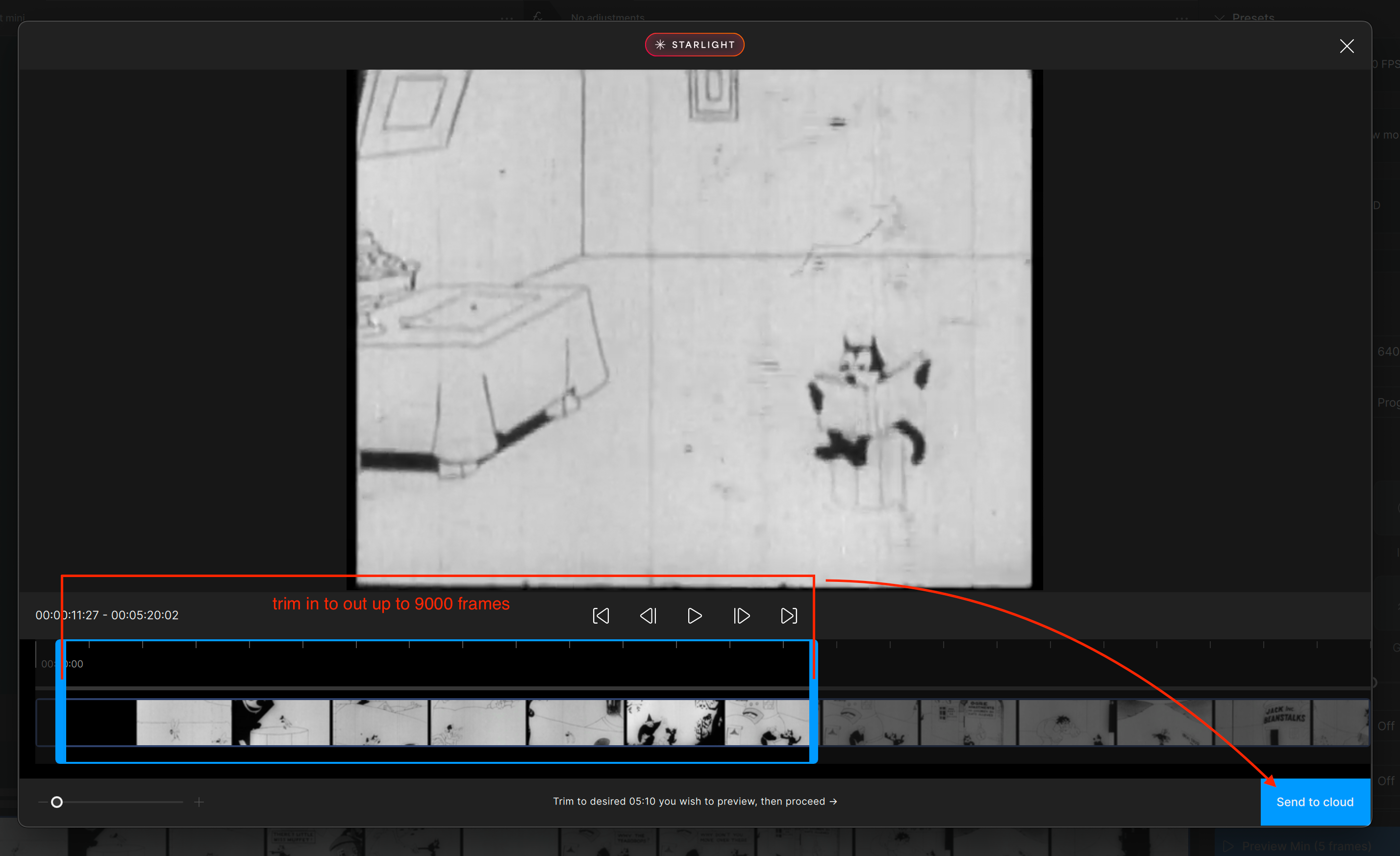
Task: Step forward one frame
Action: click(742, 616)
